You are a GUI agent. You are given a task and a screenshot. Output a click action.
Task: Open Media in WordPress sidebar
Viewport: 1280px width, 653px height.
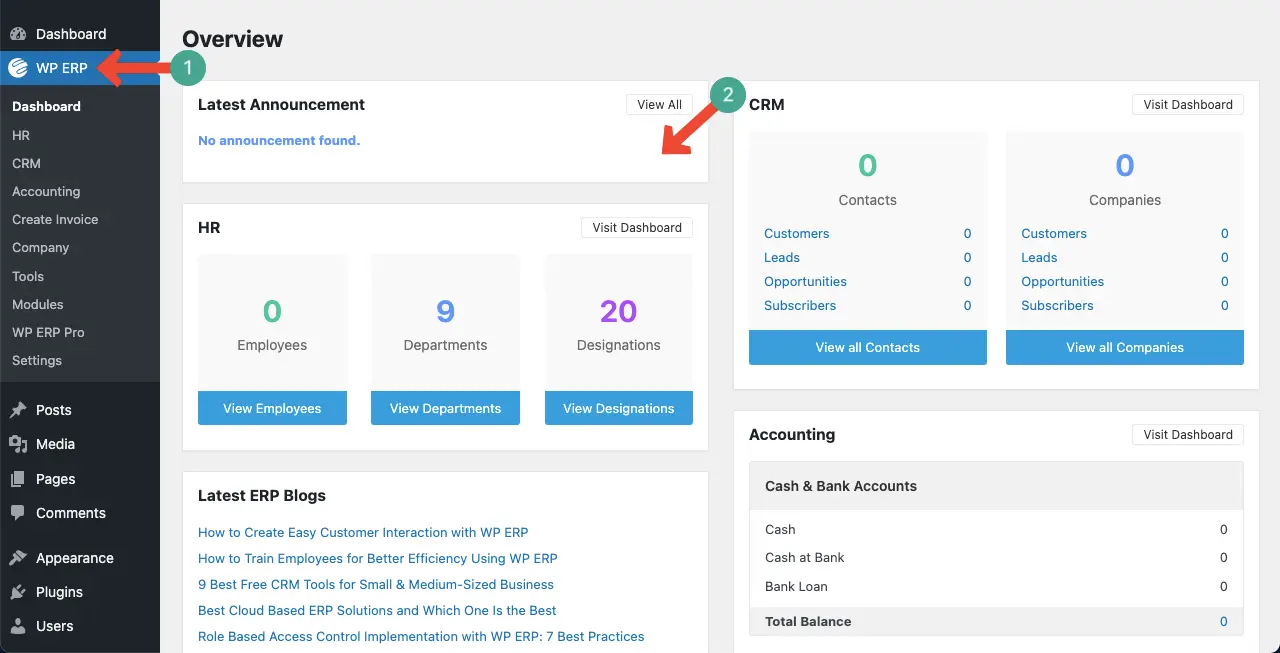tap(56, 444)
